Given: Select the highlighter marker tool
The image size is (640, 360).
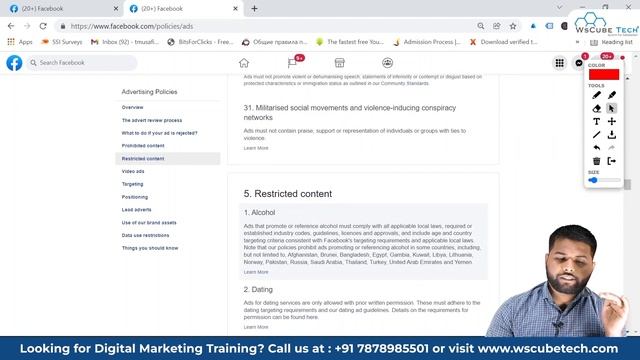Looking at the screenshot, I should [611, 95].
